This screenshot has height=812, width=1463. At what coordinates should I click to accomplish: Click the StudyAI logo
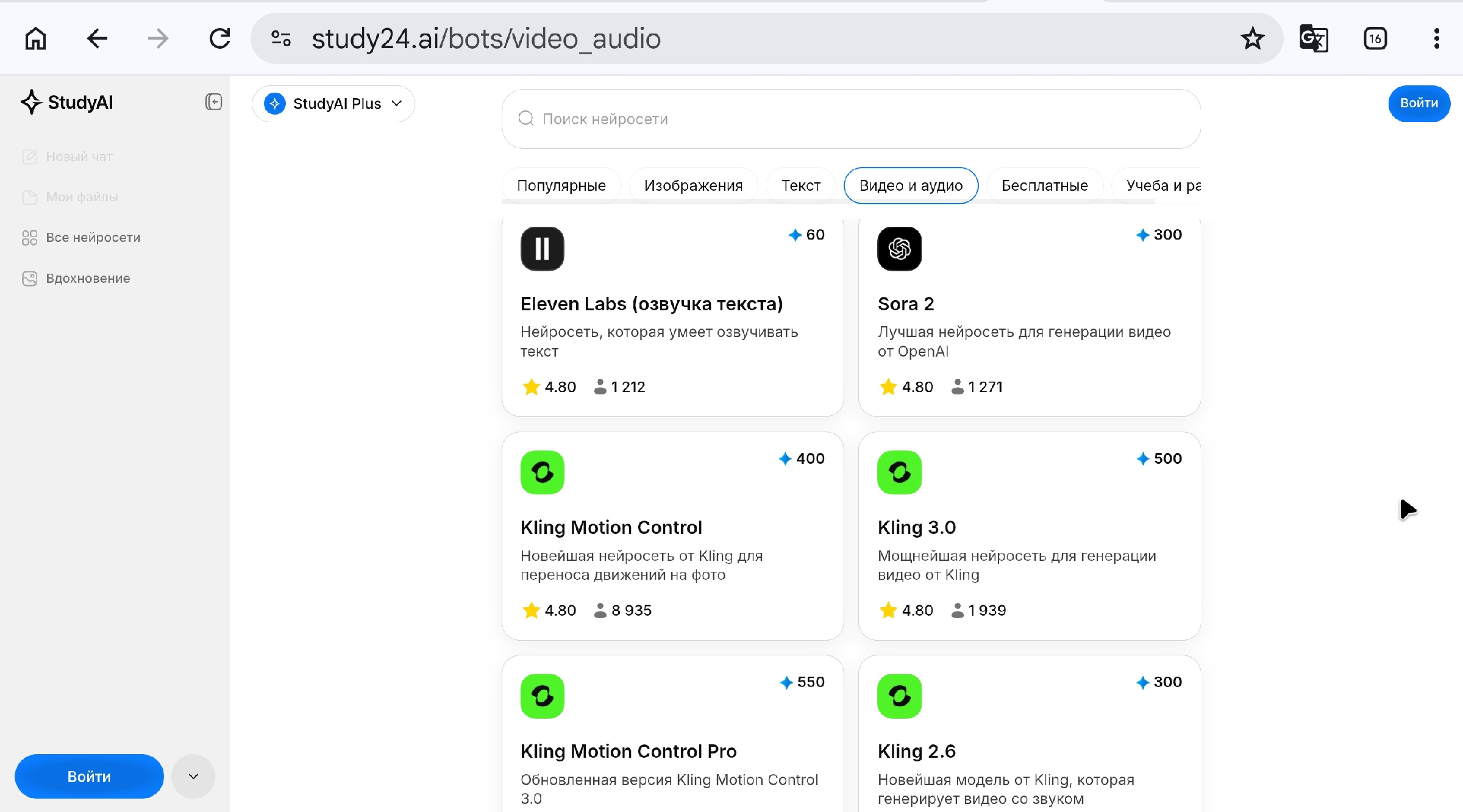pos(66,102)
